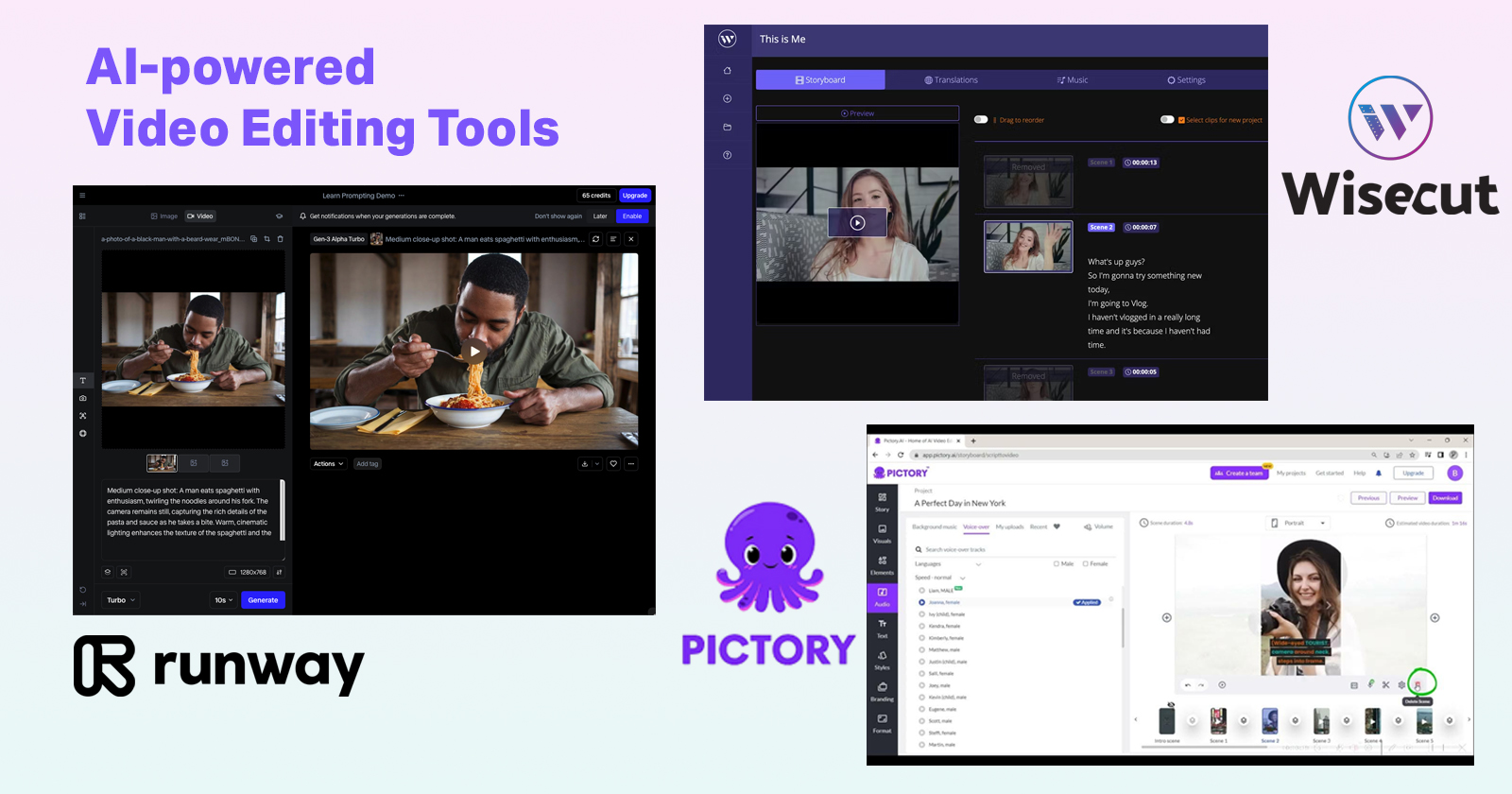The width and height of the screenshot is (1512, 794).
Task: Switch to Wisecut Settings tab
Action: [x=1187, y=80]
